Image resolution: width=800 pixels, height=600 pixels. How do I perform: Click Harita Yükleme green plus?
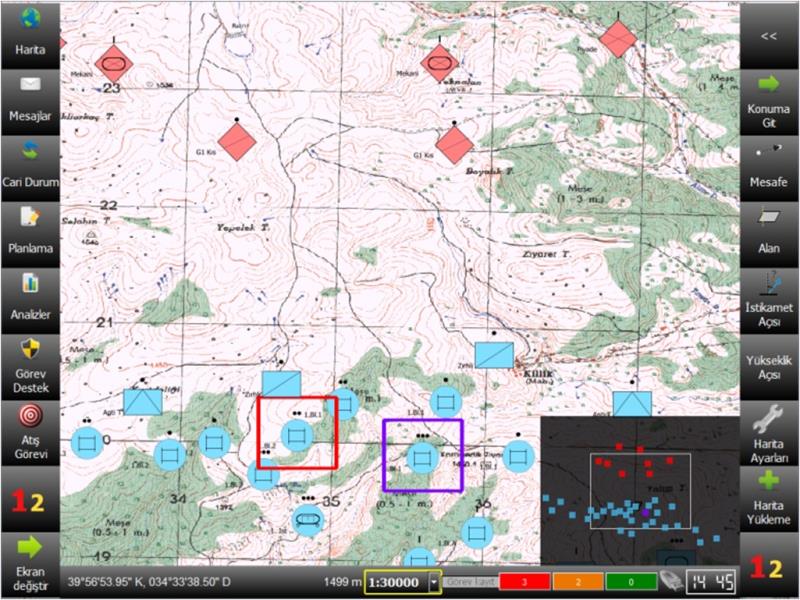coord(769,497)
